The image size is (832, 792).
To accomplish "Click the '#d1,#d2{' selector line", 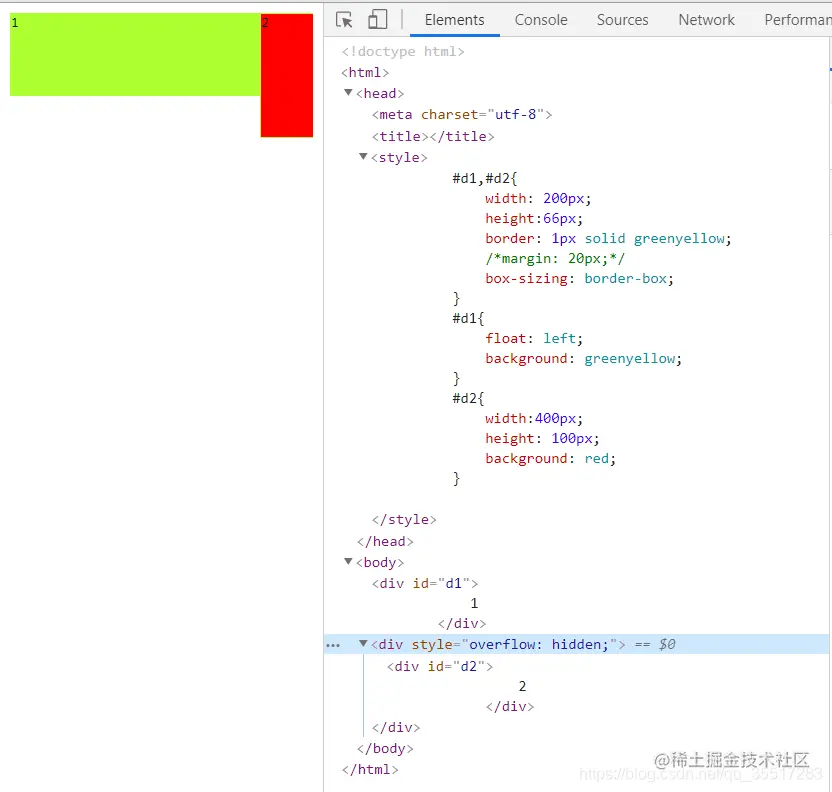I will click(484, 178).
